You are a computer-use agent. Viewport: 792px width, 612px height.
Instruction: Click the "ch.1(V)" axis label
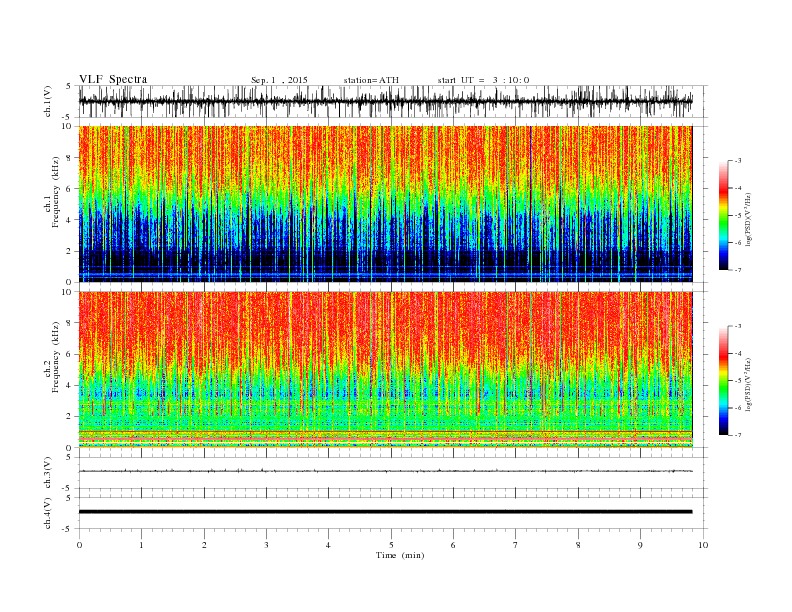48,101
